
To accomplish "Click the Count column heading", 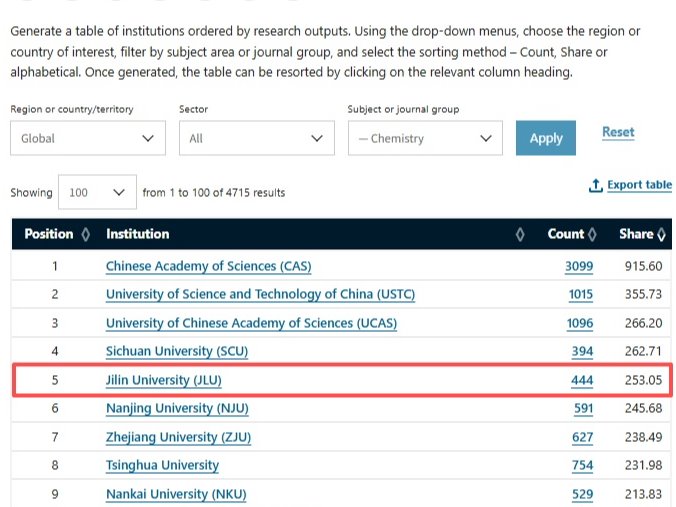I will point(566,234).
